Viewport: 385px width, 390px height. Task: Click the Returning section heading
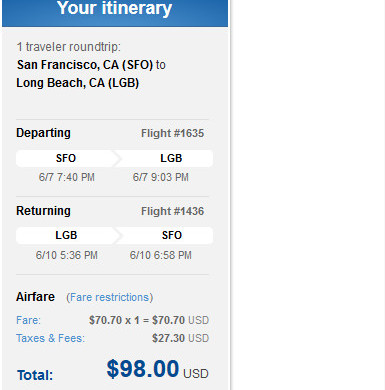click(43, 211)
